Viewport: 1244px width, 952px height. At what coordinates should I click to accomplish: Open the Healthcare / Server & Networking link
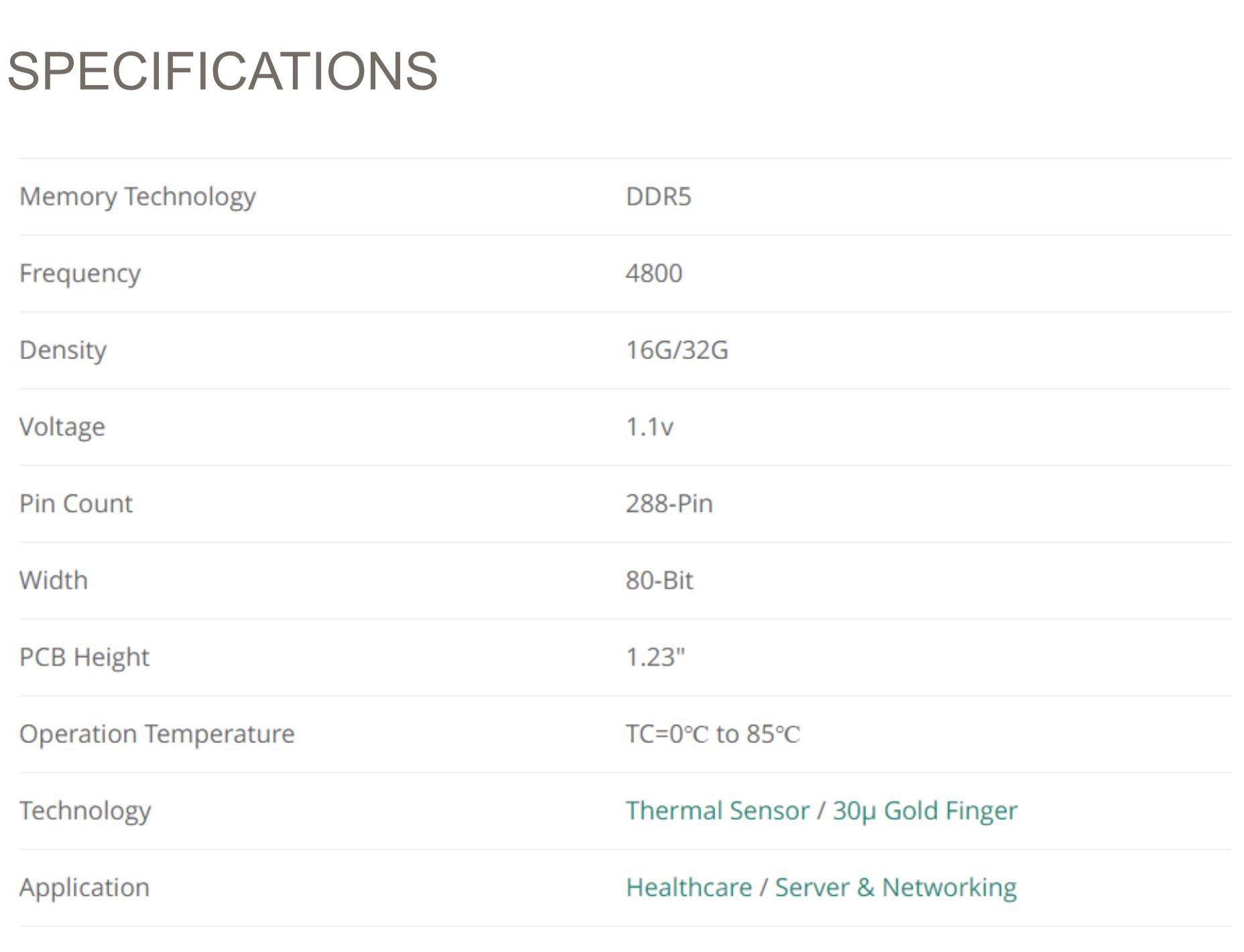[x=821, y=887]
